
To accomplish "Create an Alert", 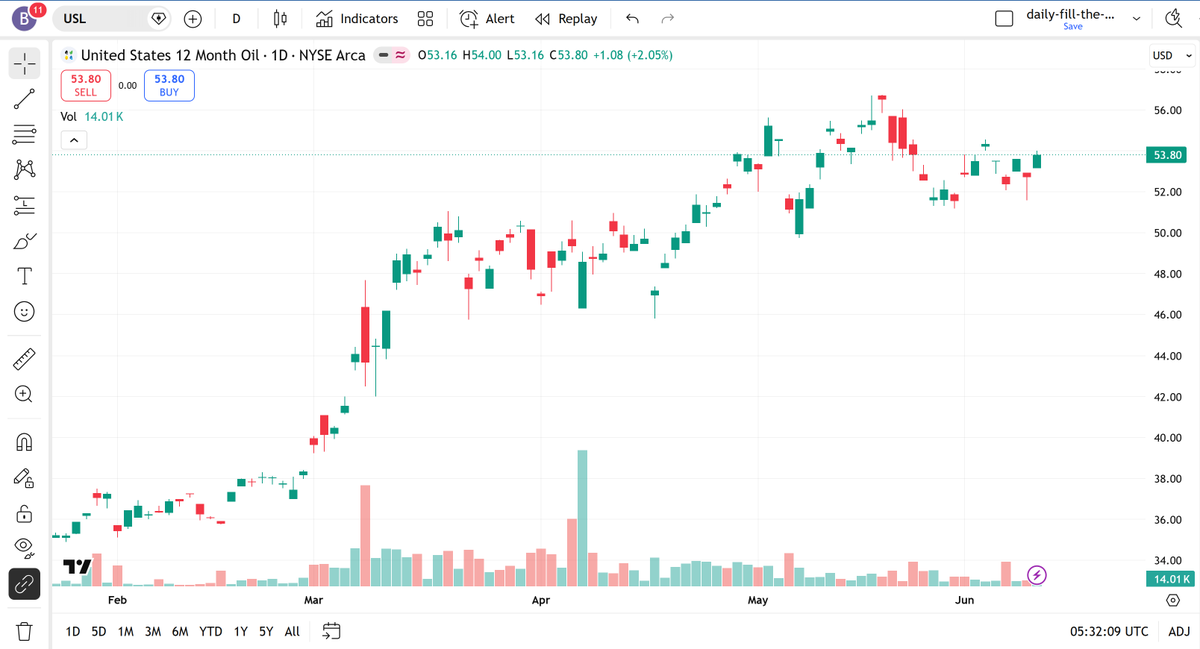I will [x=487, y=19].
